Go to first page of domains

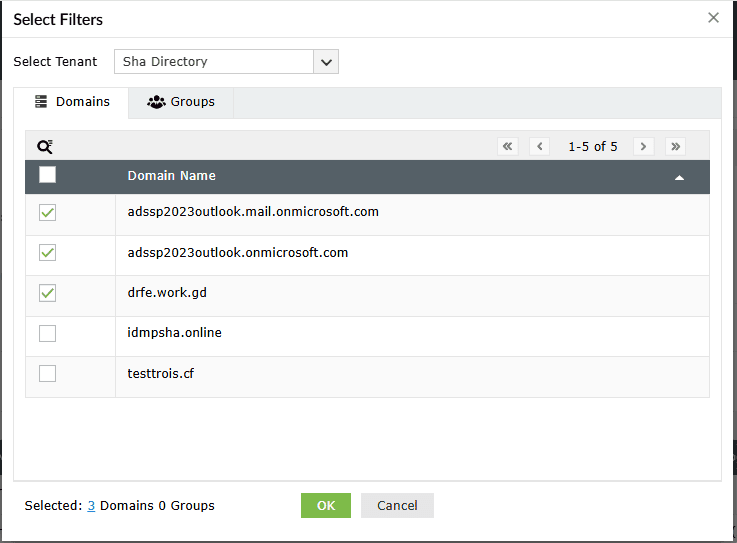[508, 146]
